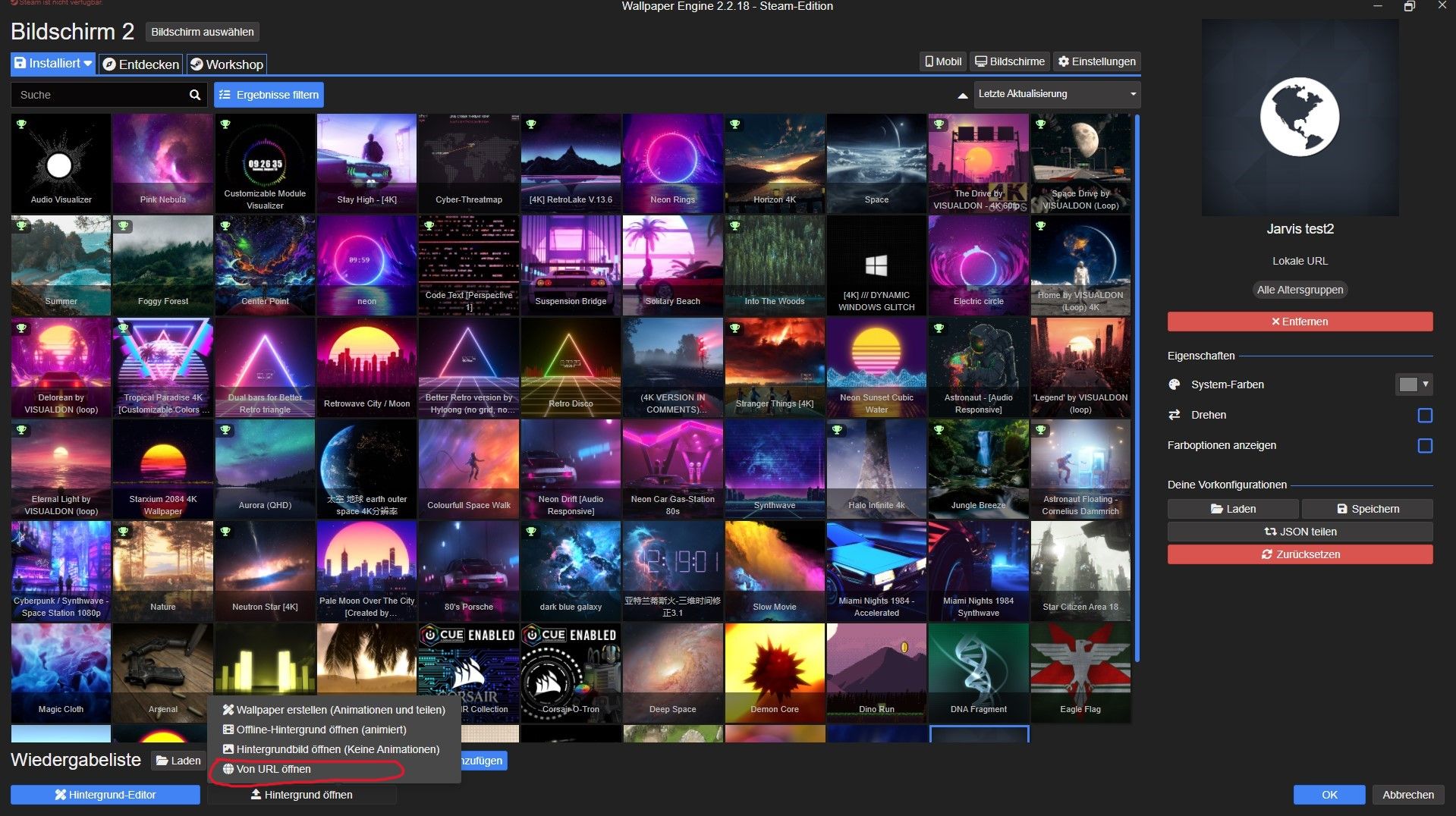The width and height of the screenshot is (1456, 816).
Task: Click the trophy icon on Neutron Star [4K]
Action: pyautogui.click(x=225, y=532)
